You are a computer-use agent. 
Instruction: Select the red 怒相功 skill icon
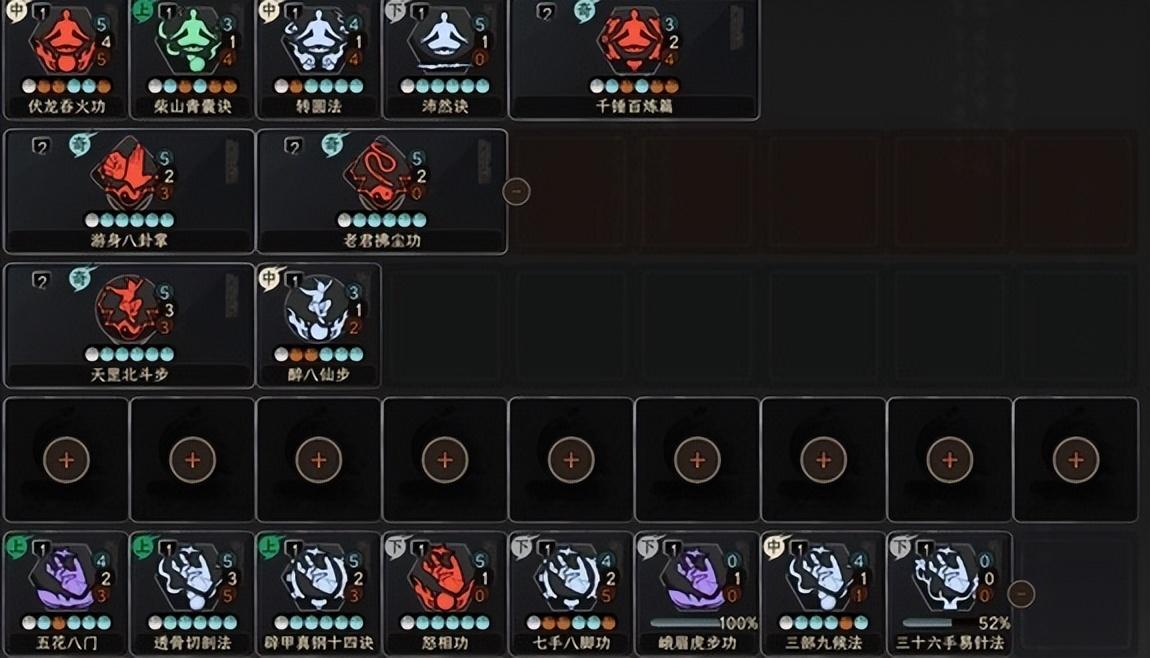coord(444,580)
